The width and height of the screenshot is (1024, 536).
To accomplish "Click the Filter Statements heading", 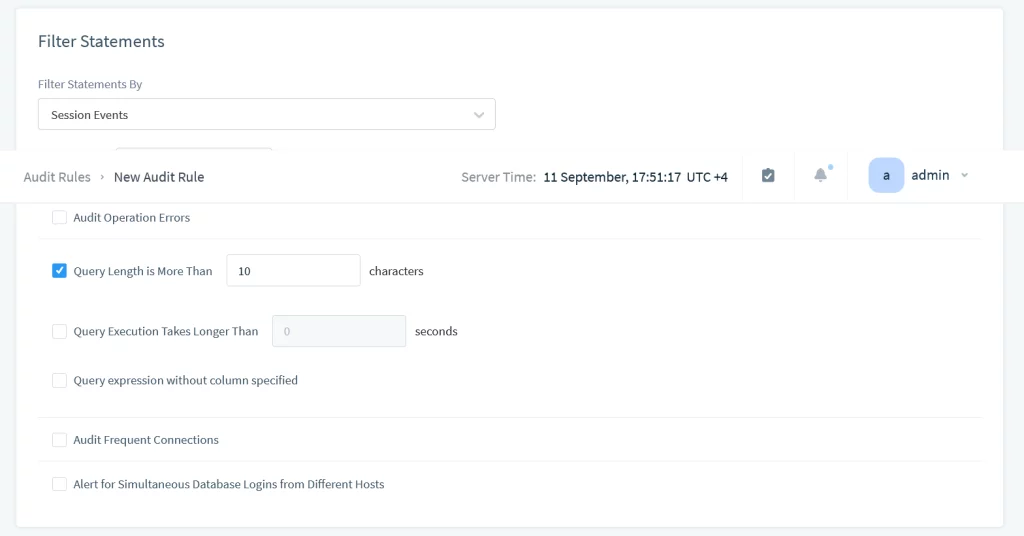I will click(101, 41).
